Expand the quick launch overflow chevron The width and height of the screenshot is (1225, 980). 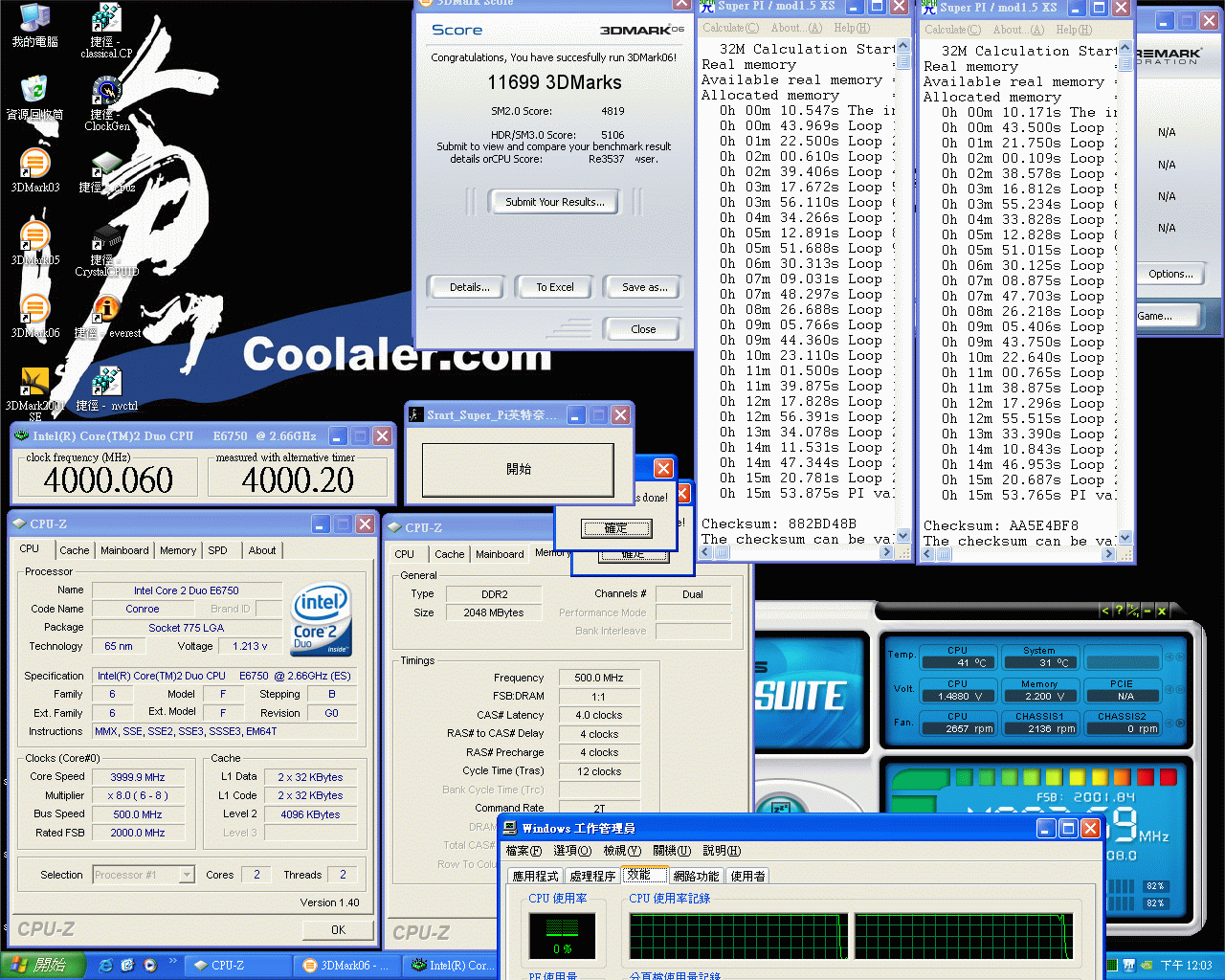[x=173, y=961]
